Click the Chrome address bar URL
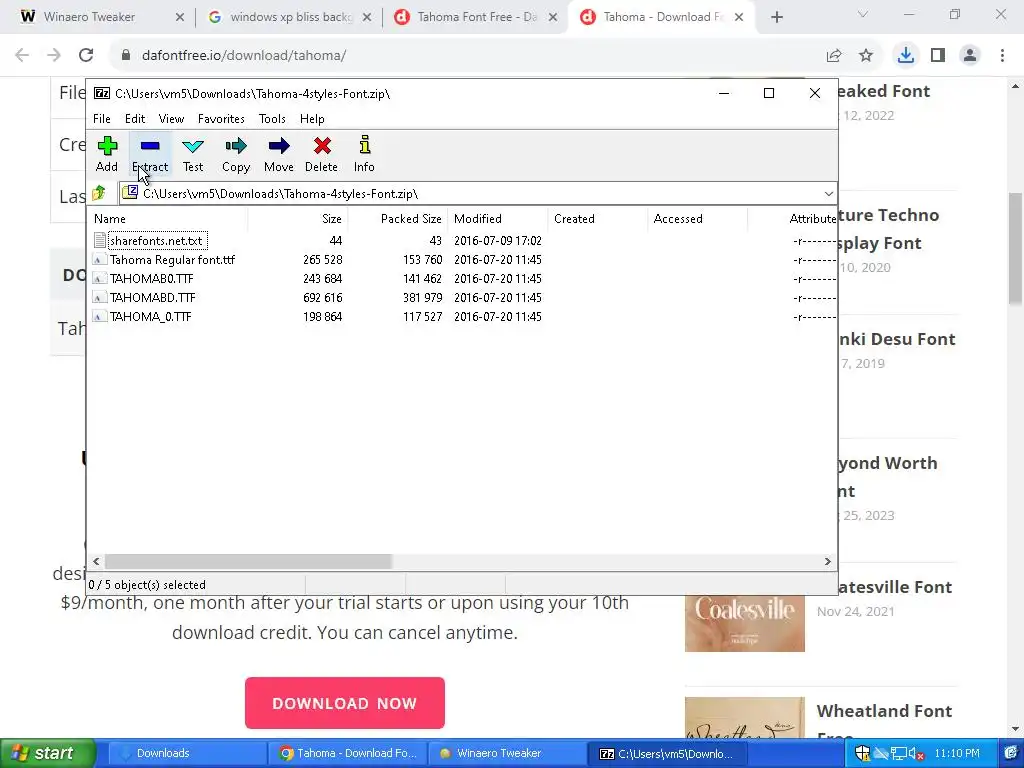The image size is (1024, 768). point(244,56)
